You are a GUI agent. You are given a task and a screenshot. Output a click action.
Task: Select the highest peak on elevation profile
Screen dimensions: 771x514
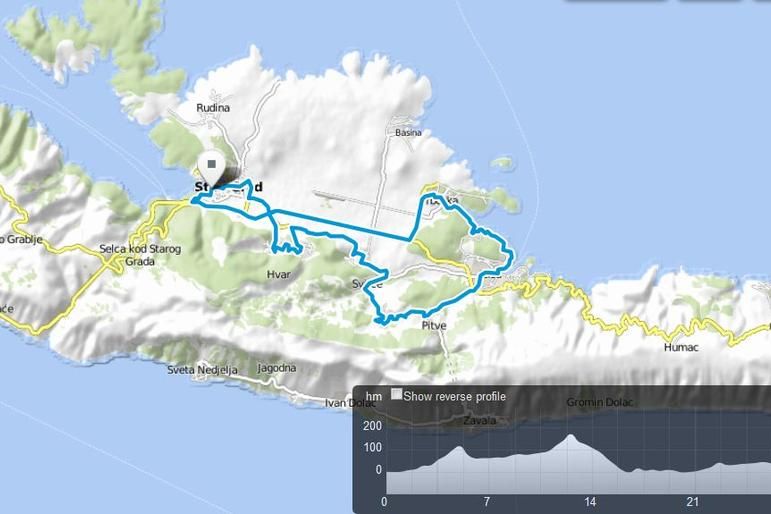tap(570, 435)
